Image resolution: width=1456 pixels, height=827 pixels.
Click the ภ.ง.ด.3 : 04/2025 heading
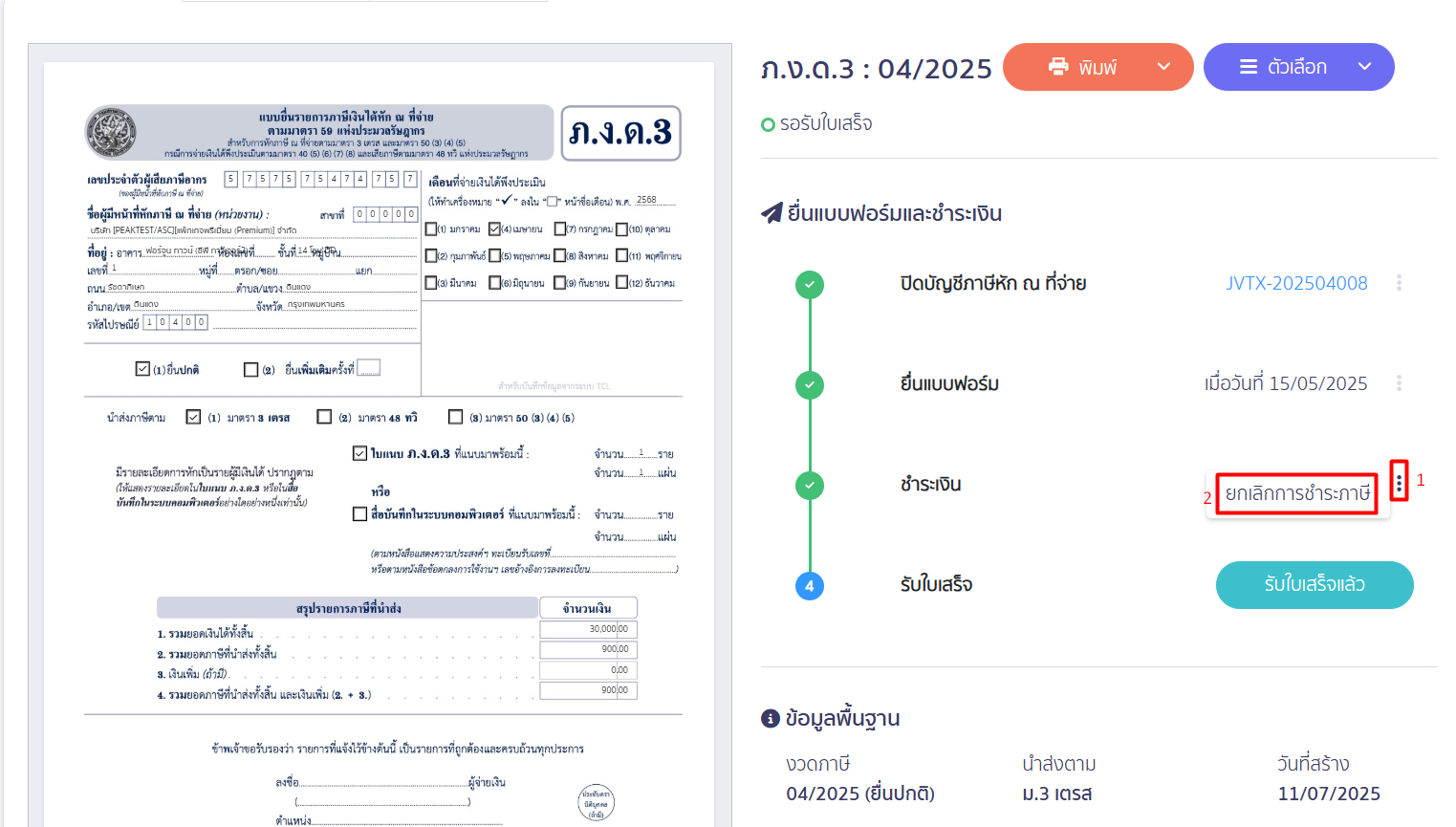pos(877,69)
